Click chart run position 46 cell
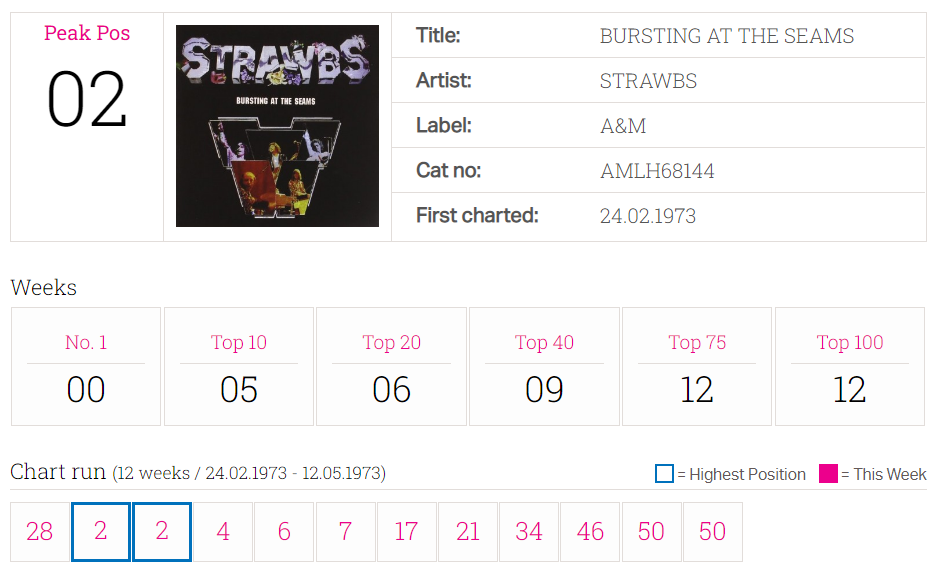Image resolution: width=939 pixels, height=579 pixels. (x=590, y=532)
